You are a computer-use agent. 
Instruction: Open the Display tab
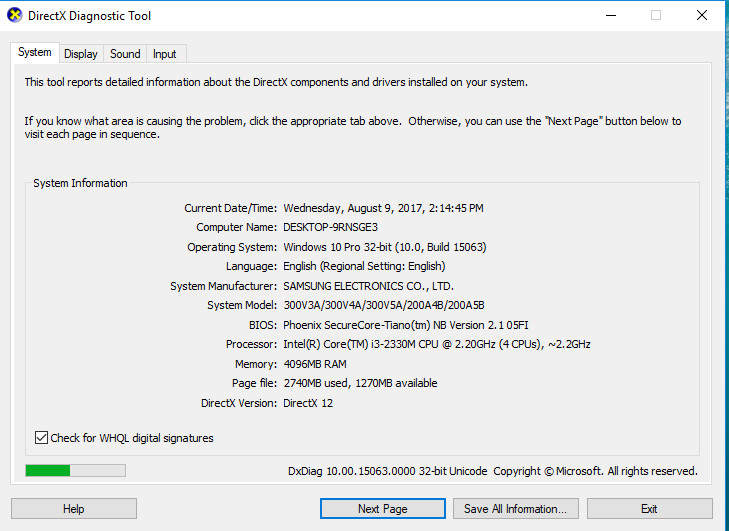coord(81,54)
